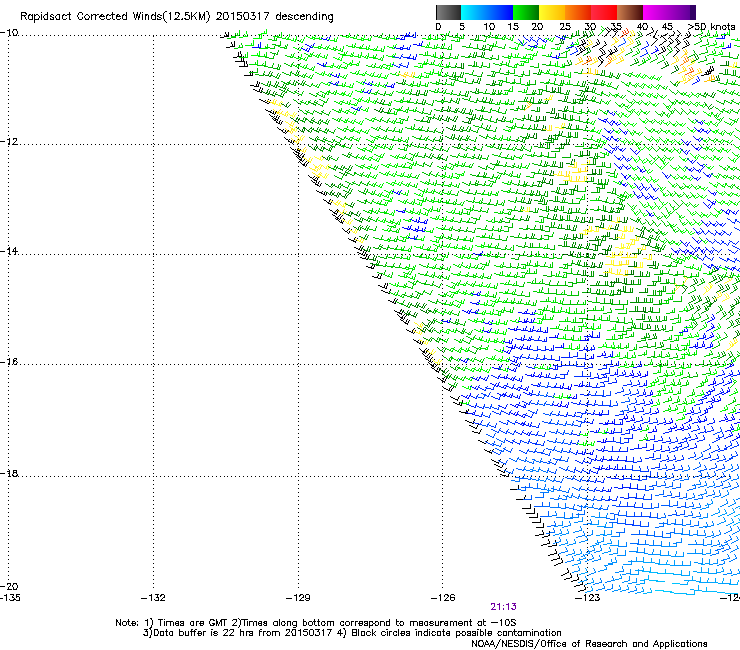Click the '45' legend scale label
The image size is (740, 650).
(667, 27)
